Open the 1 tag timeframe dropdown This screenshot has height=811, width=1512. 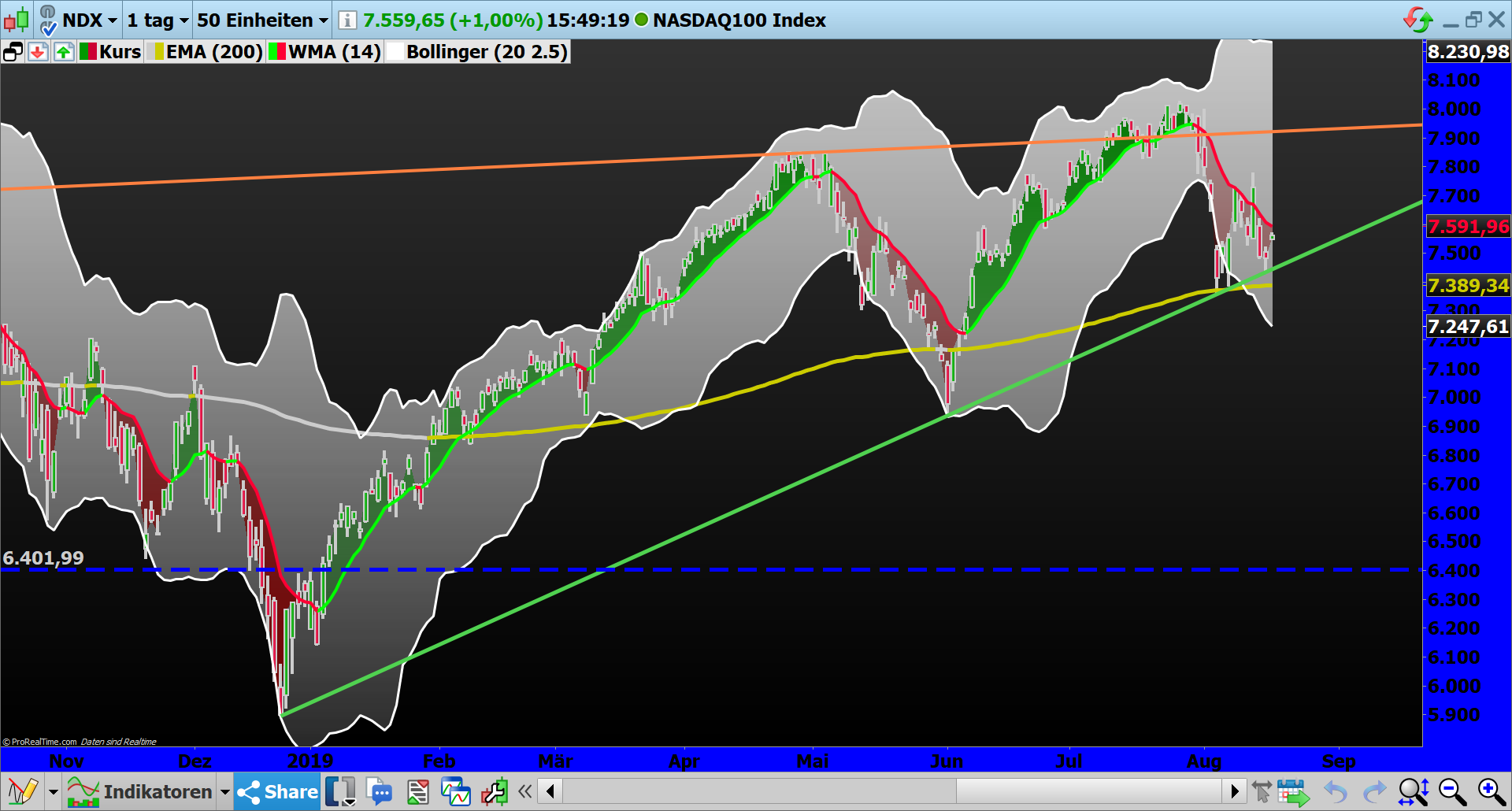tap(157, 20)
